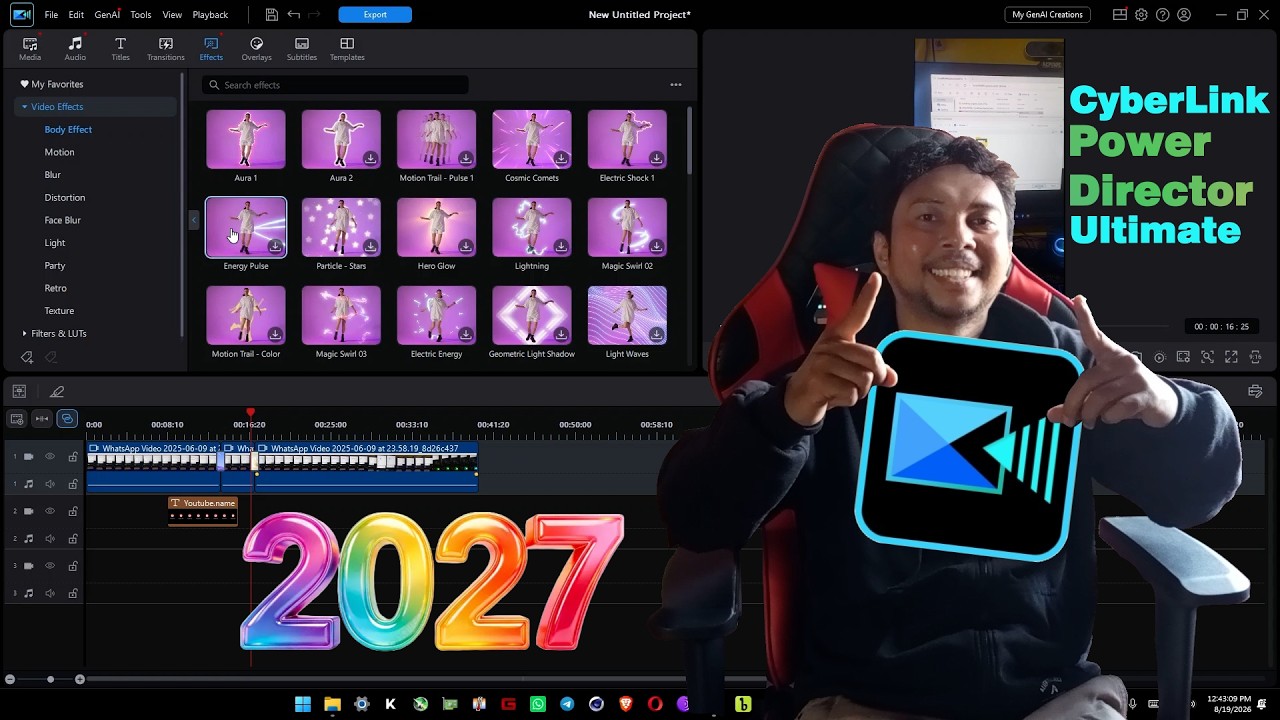Toggle the highlighted link icon in timeline
1280x720 pixels.
pos(67,419)
